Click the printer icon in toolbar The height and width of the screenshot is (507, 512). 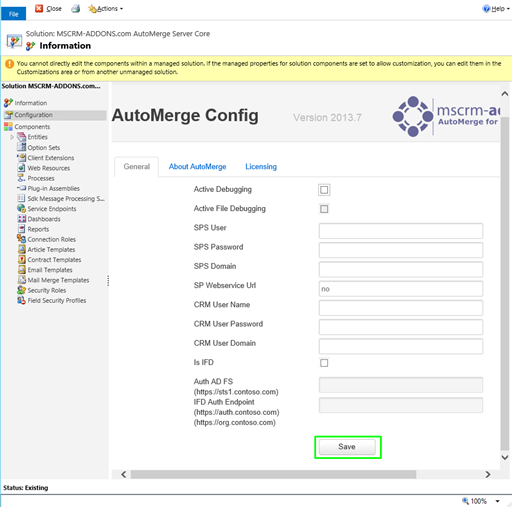[x=76, y=9]
